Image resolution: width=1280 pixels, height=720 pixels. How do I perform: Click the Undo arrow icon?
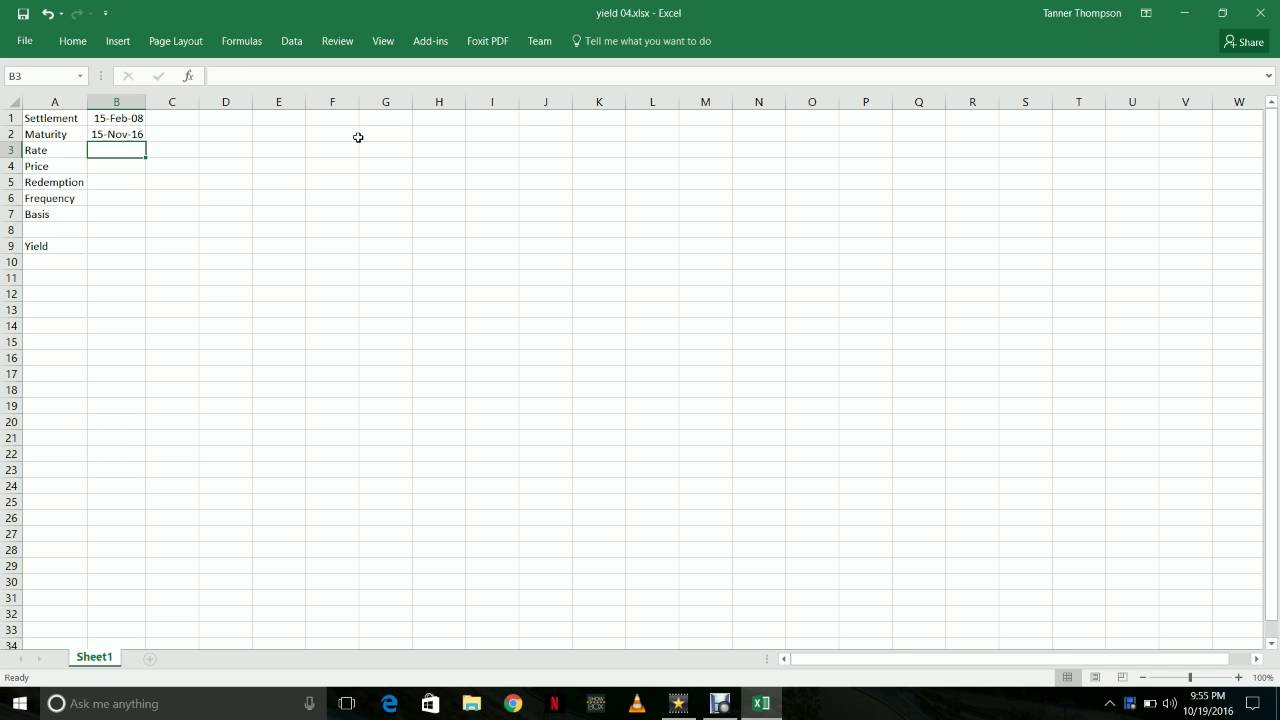(47, 14)
